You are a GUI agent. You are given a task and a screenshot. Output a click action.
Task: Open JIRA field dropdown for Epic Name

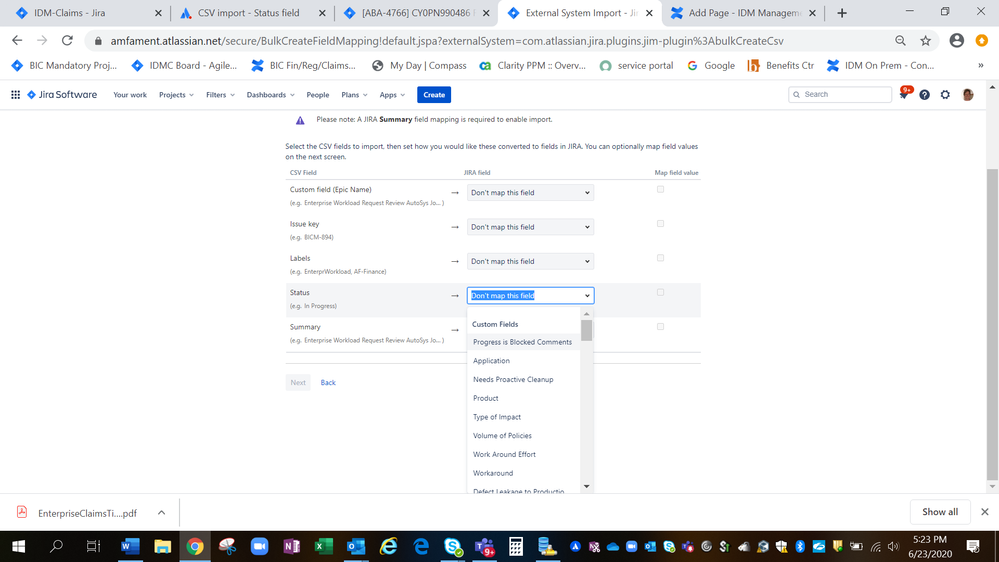click(x=530, y=192)
